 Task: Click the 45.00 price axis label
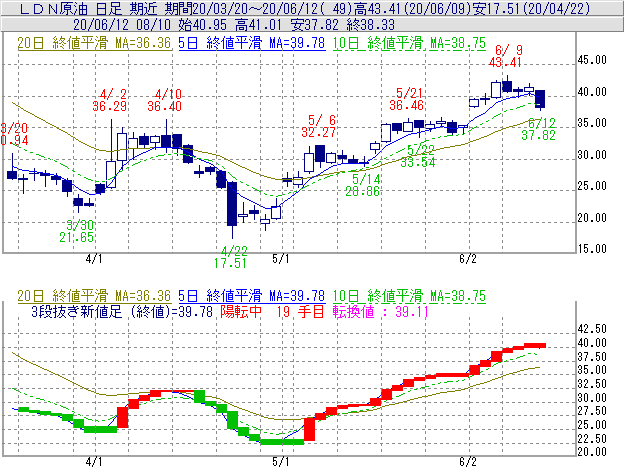[592, 60]
